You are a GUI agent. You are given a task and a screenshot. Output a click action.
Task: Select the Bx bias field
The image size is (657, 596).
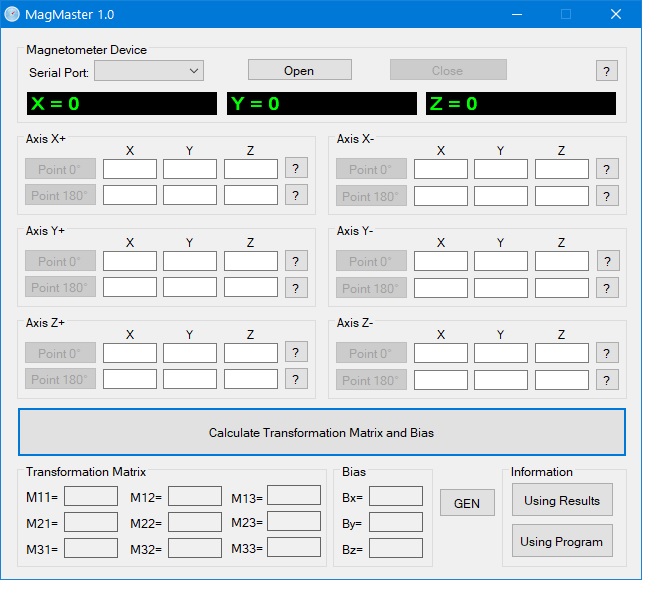(396, 497)
